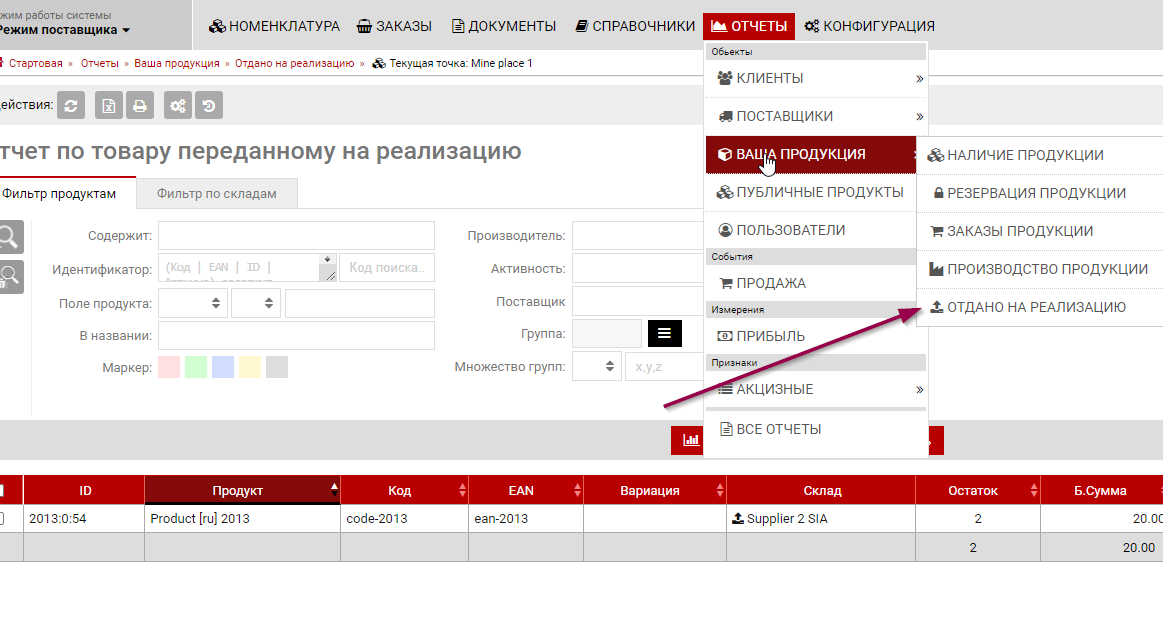Switch to Фильтр по складам tab
This screenshot has height=635, width=1163.
click(x=216, y=193)
